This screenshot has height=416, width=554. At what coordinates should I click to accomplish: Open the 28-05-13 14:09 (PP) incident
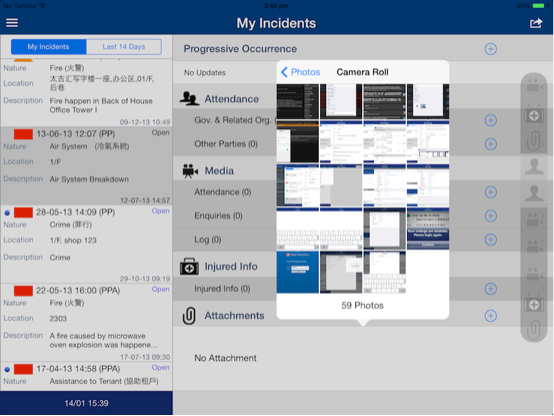click(86, 245)
